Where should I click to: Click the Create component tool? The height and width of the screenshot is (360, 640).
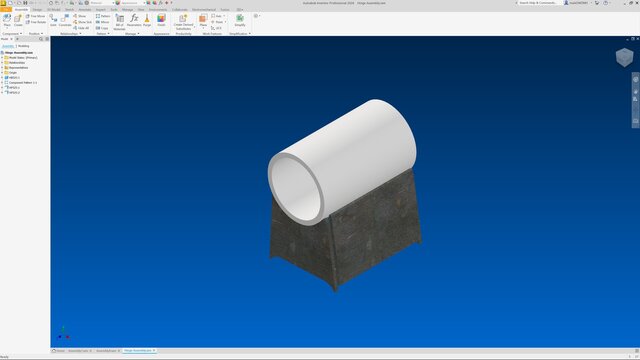(x=18, y=20)
